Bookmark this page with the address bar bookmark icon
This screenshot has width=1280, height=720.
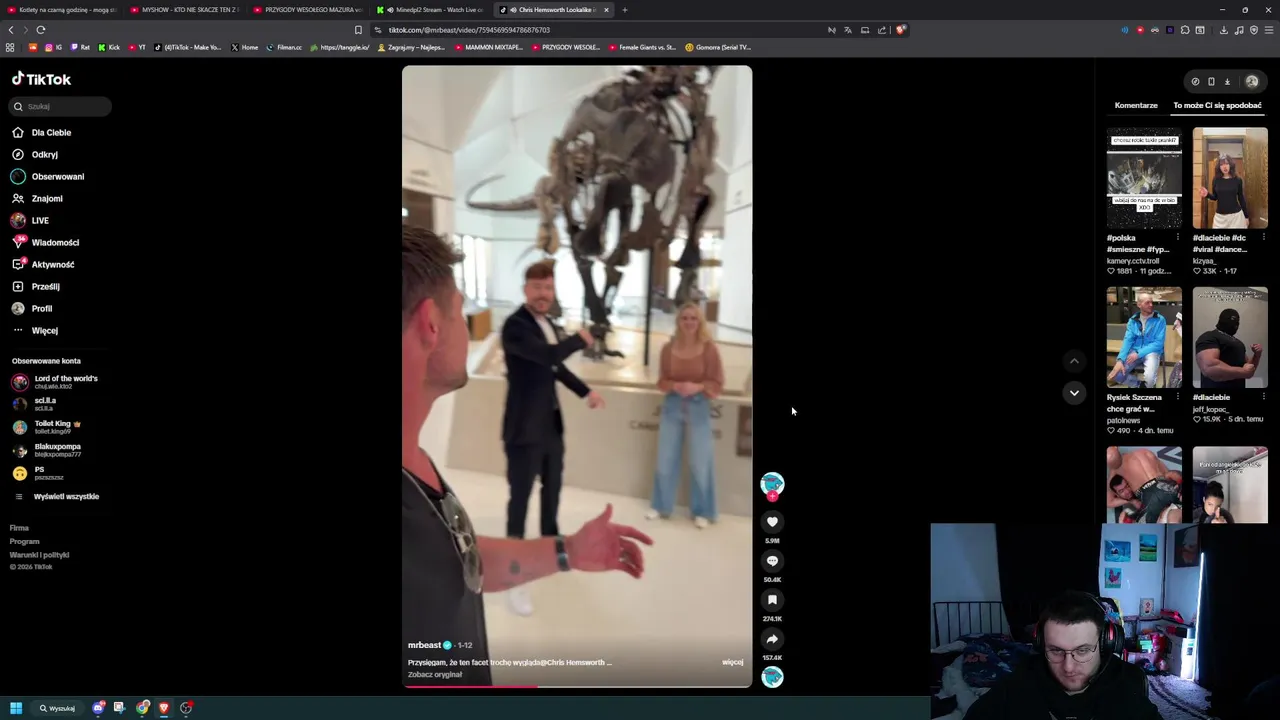click(358, 30)
